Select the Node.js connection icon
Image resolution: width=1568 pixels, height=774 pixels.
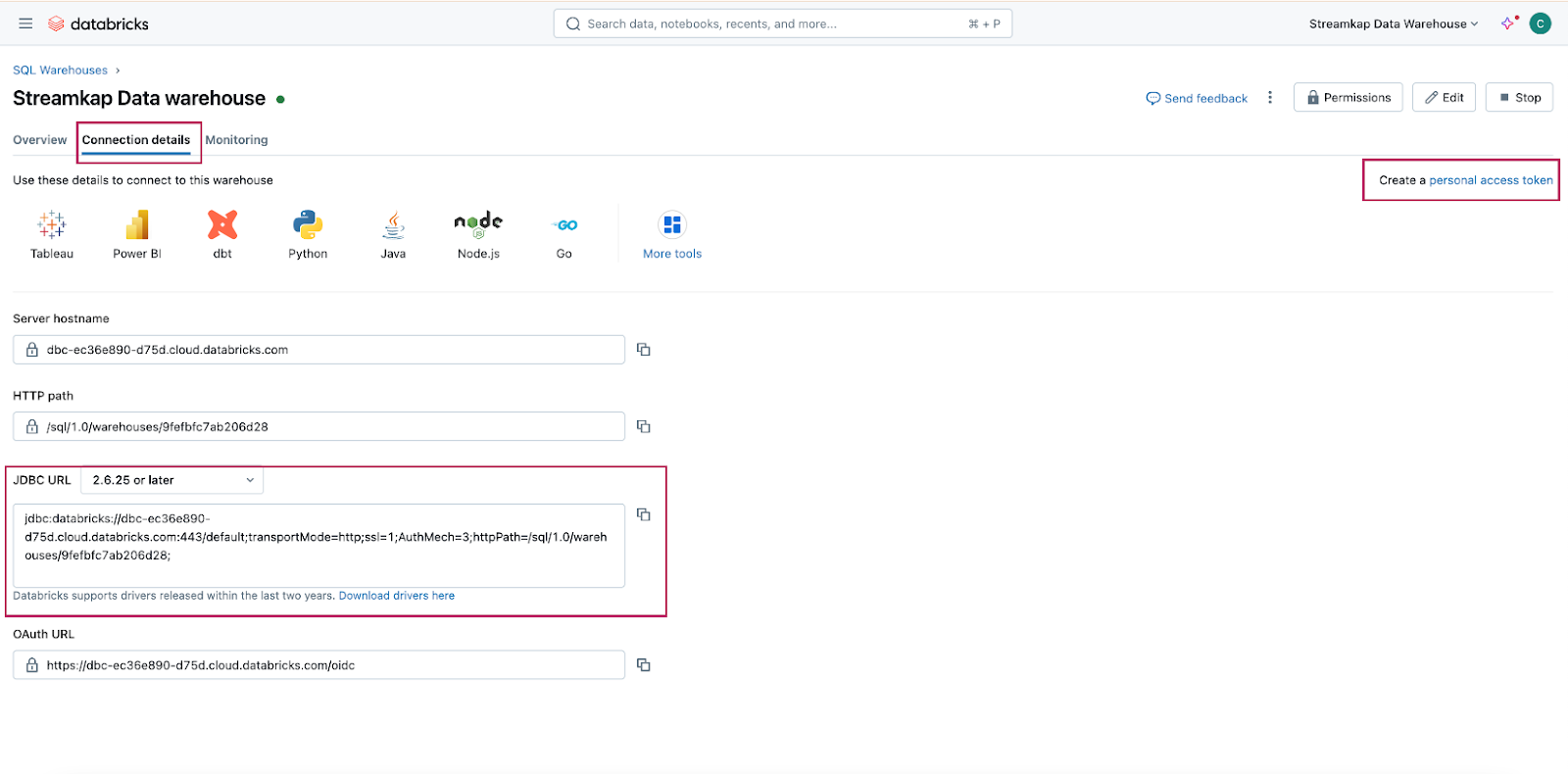(478, 225)
